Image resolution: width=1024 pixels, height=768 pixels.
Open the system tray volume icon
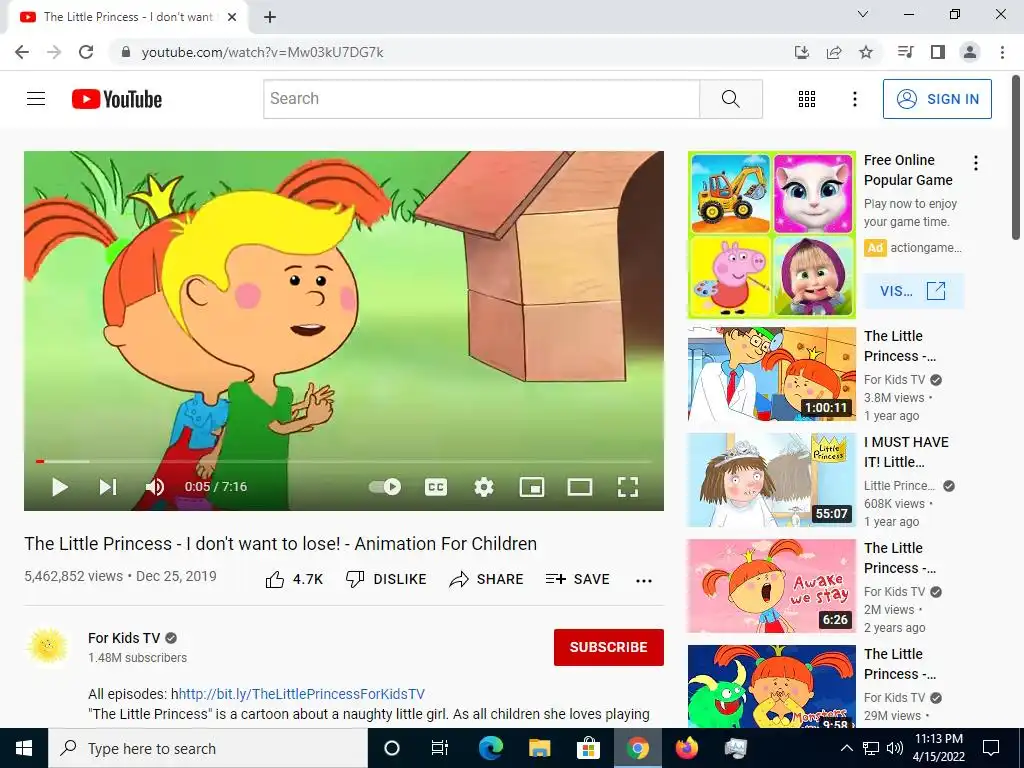click(895, 748)
